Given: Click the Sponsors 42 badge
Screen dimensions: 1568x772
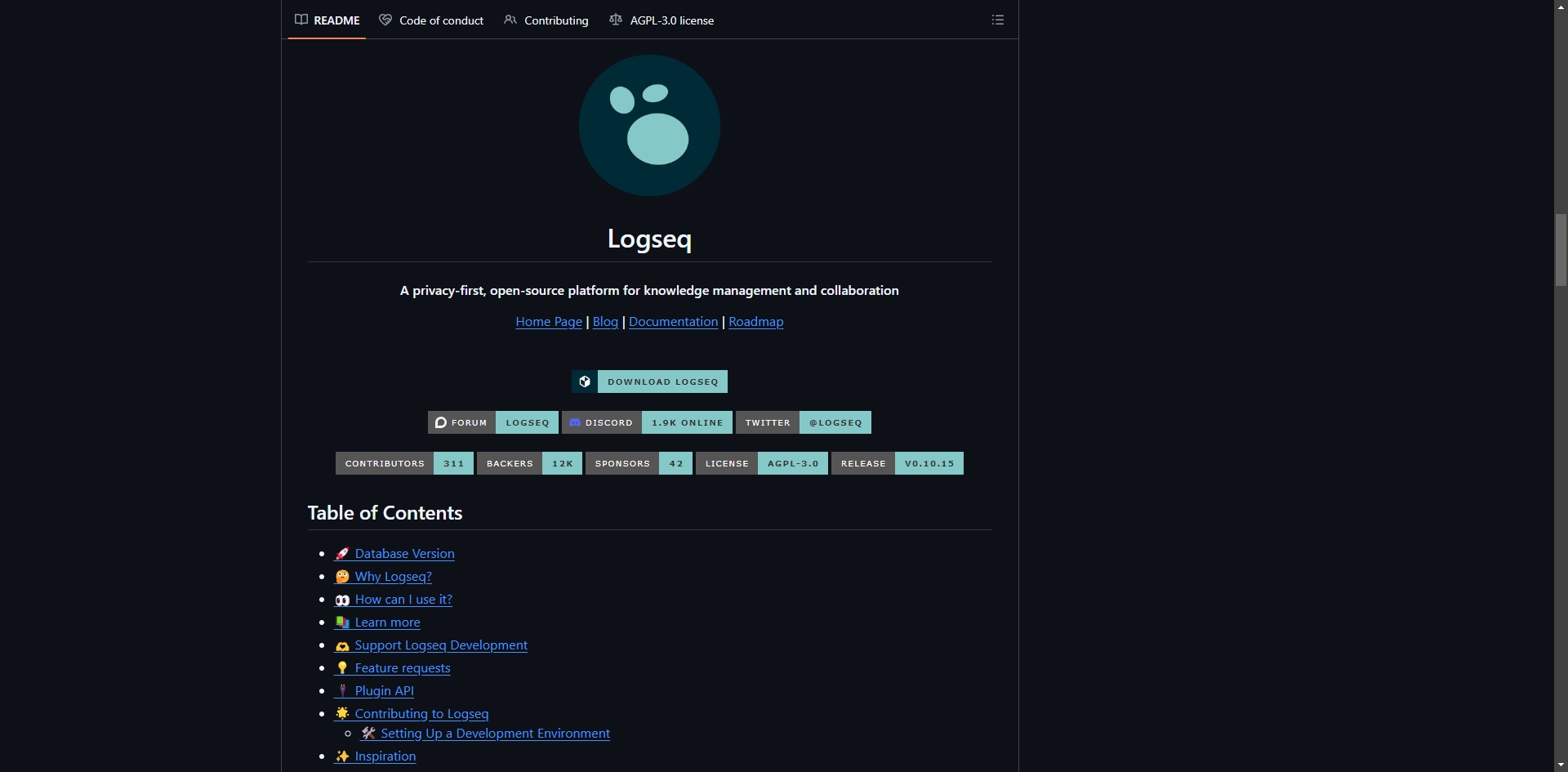Looking at the screenshot, I should click(639, 463).
